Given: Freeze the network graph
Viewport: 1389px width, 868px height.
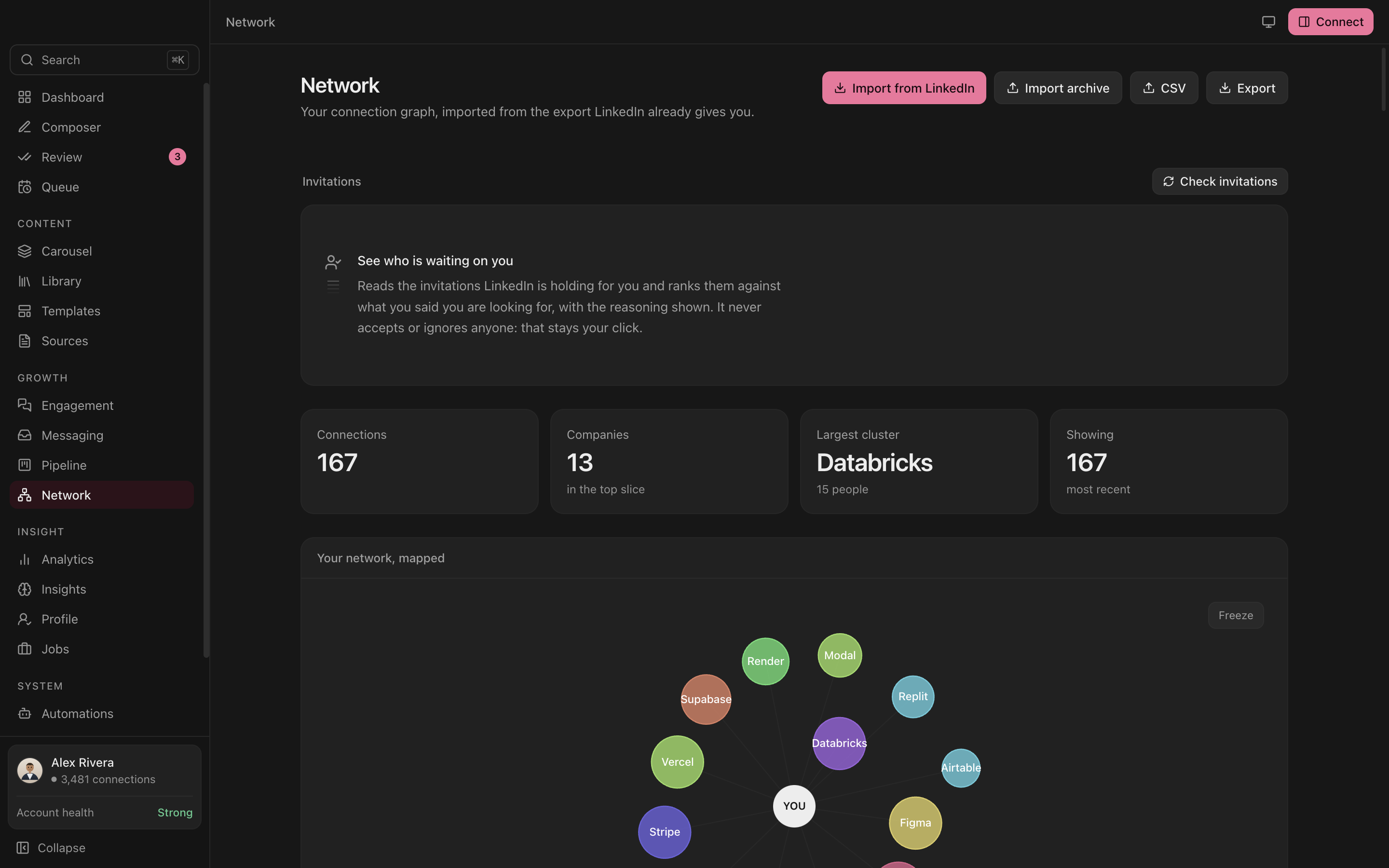Looking at the screenshot, I should click(1236, 615).
